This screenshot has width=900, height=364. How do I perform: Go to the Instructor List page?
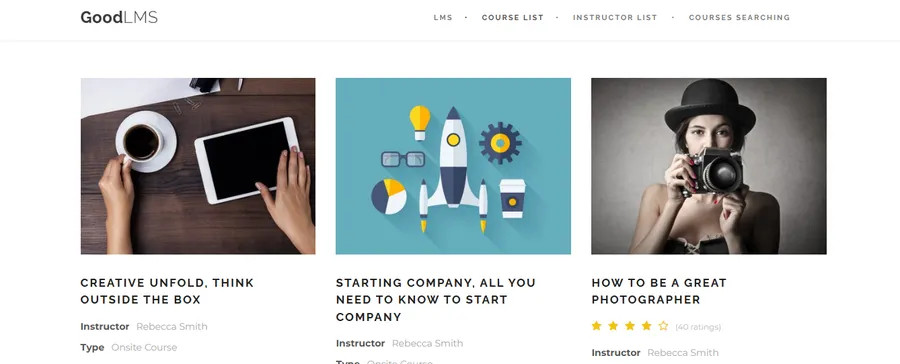(615, 18)
